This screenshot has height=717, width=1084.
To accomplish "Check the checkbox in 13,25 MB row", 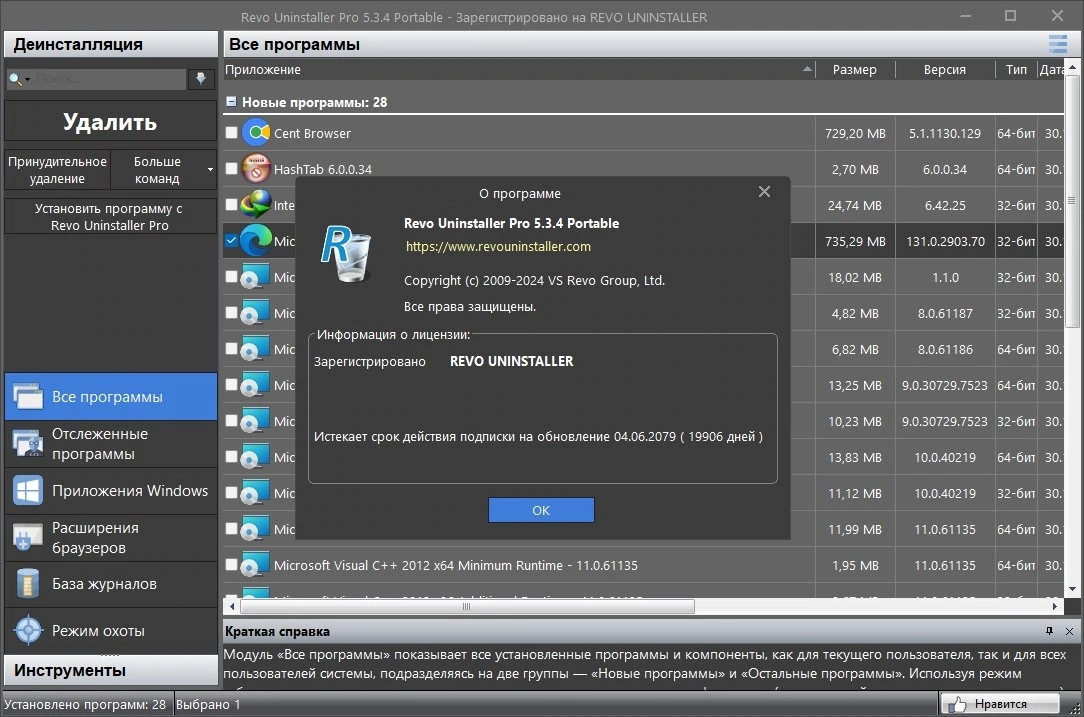I will (x=232, y=384).
